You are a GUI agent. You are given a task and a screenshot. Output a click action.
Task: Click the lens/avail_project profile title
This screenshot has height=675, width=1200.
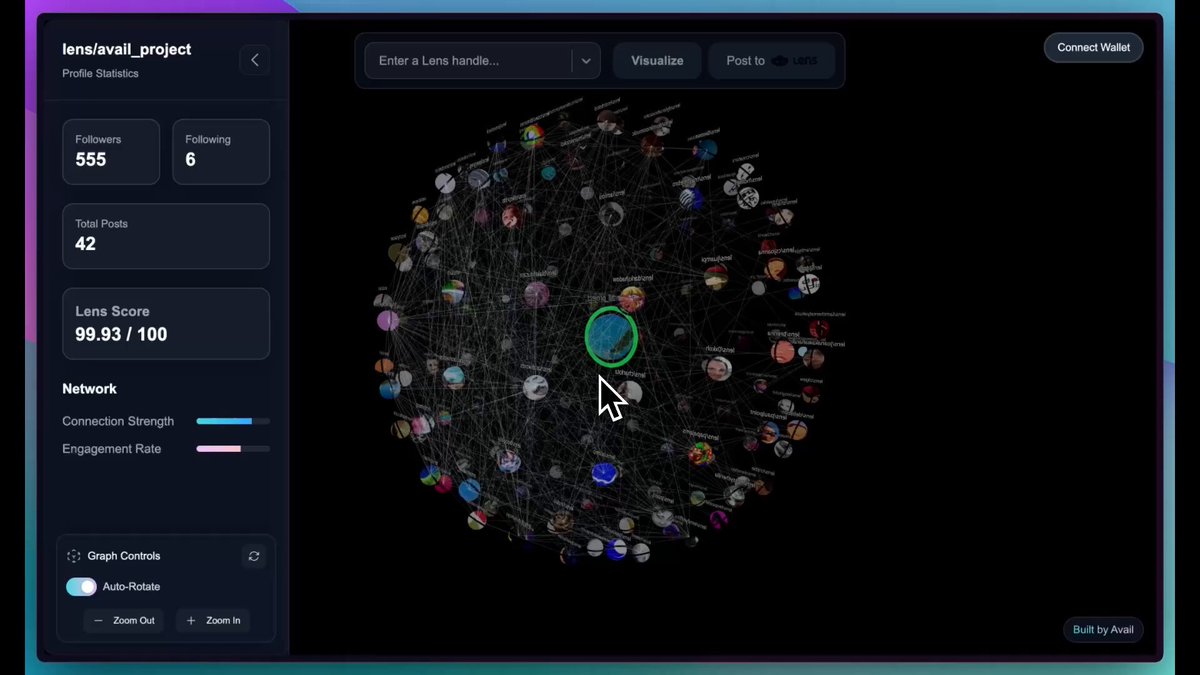[127, 49]
